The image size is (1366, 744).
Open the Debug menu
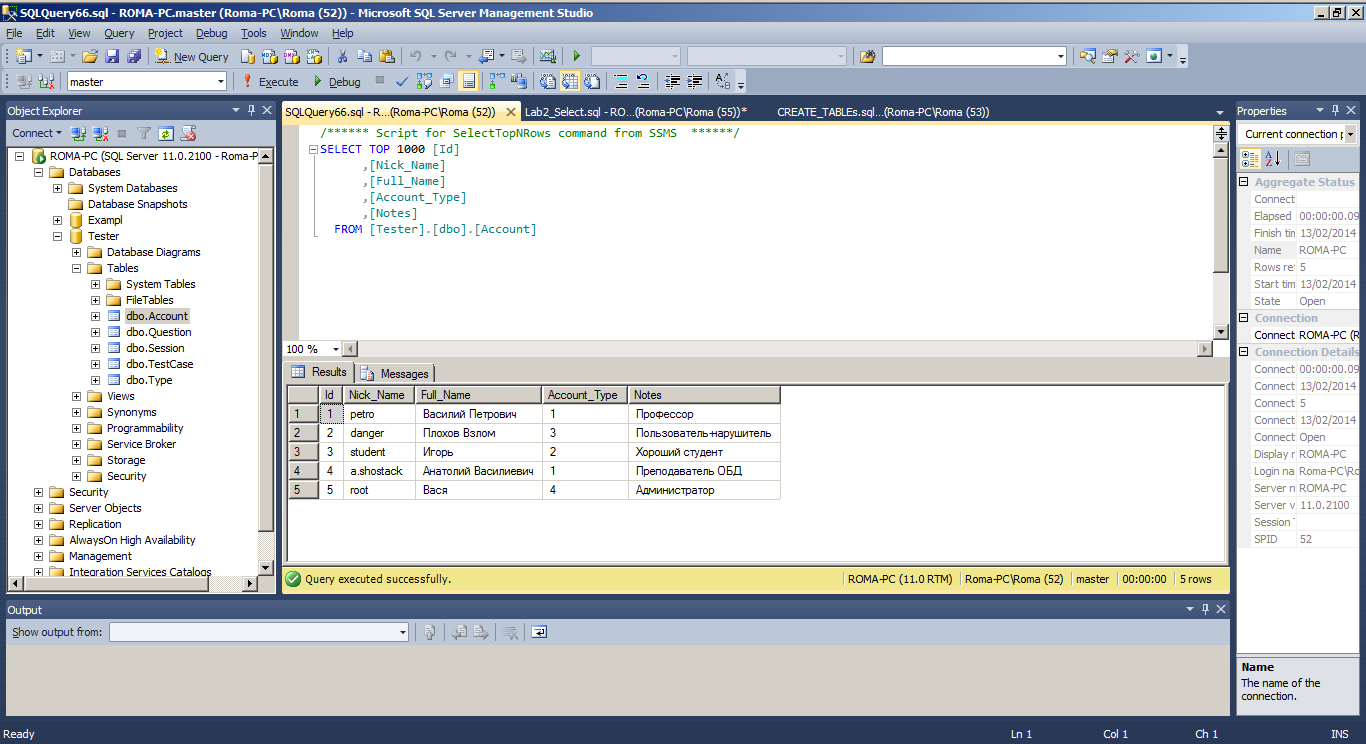point(212,33)
